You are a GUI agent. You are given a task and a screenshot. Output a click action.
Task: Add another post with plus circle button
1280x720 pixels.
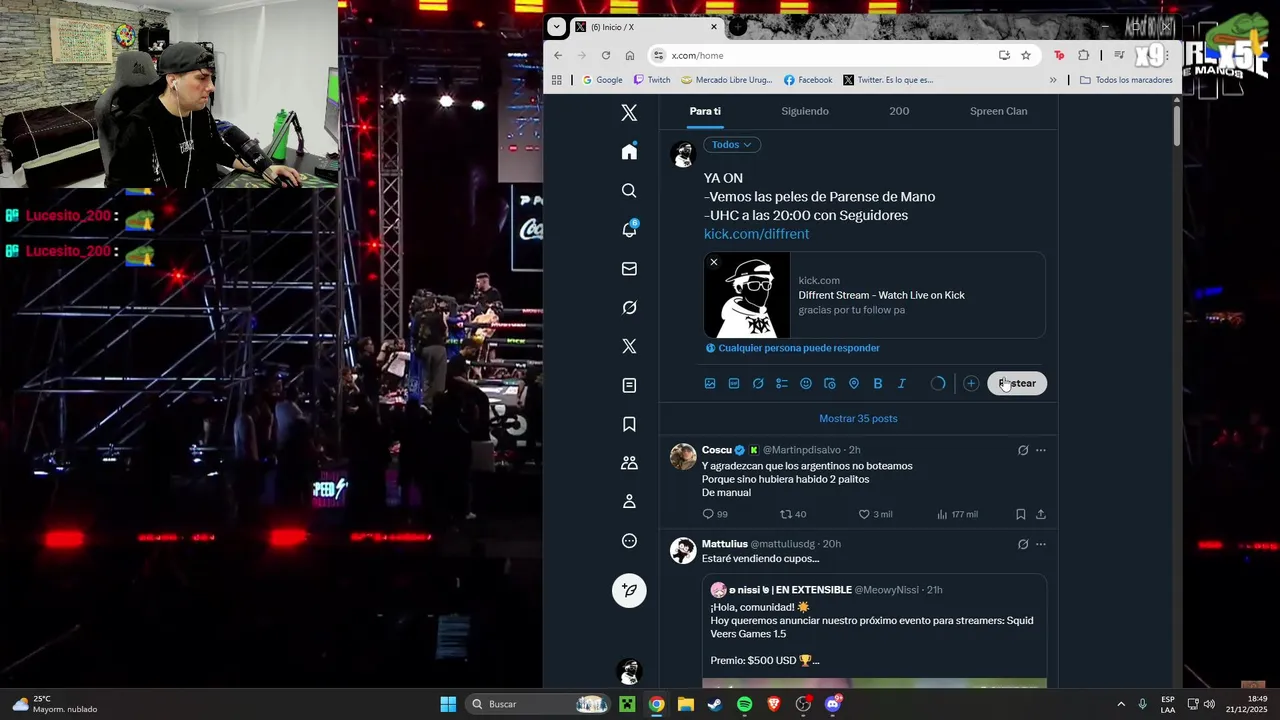[971, 383]
